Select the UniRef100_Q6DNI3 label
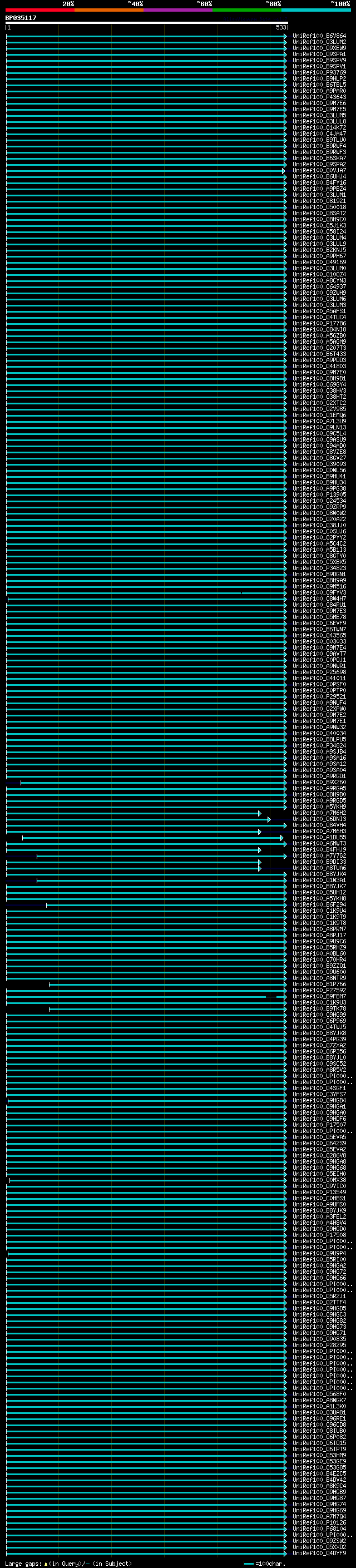 coord(319,819)
